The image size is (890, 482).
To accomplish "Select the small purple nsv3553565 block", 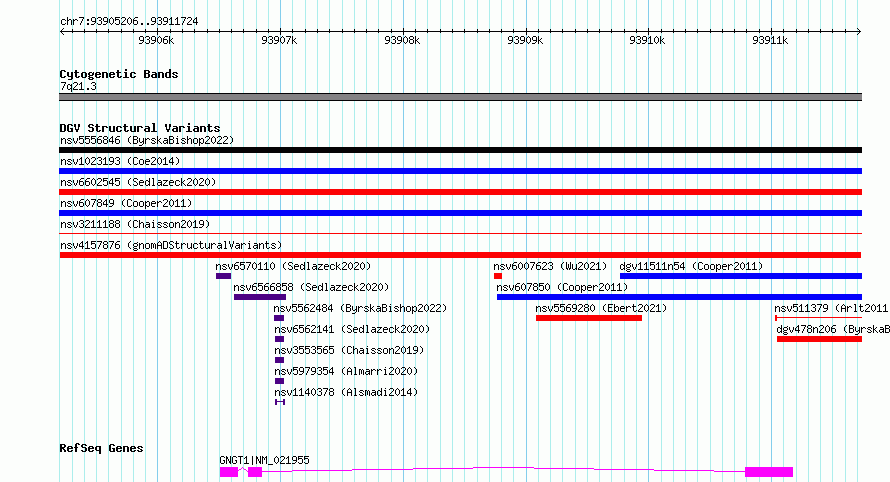I will [279, 360].
